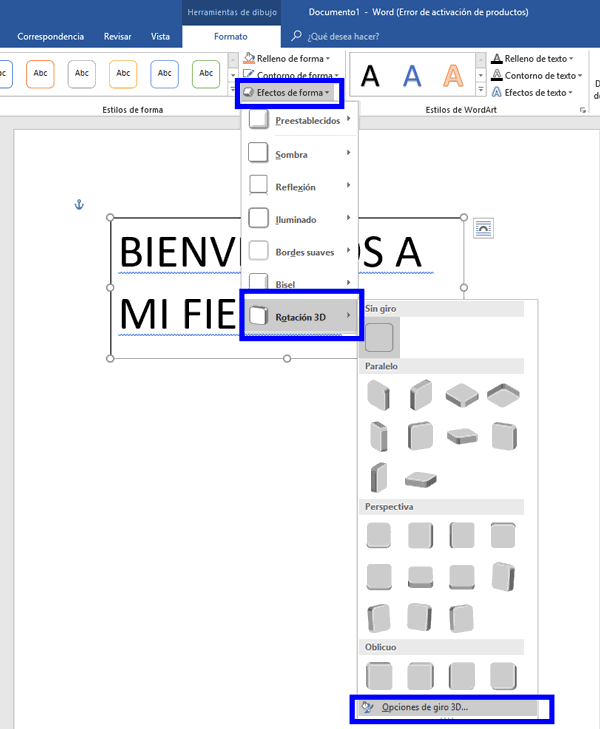Image resolution: width=600 pixels, height=729 pixels.
Task: Open the Relleno de texto dropdown
Action: 533,59
